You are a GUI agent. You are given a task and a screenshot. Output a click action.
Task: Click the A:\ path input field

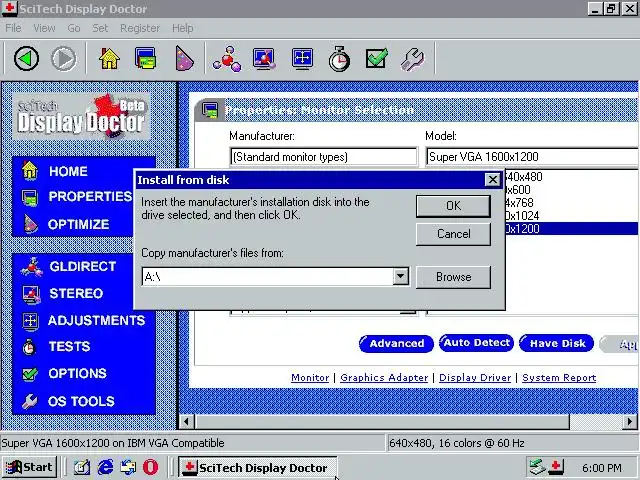click(x=267, y=277)
